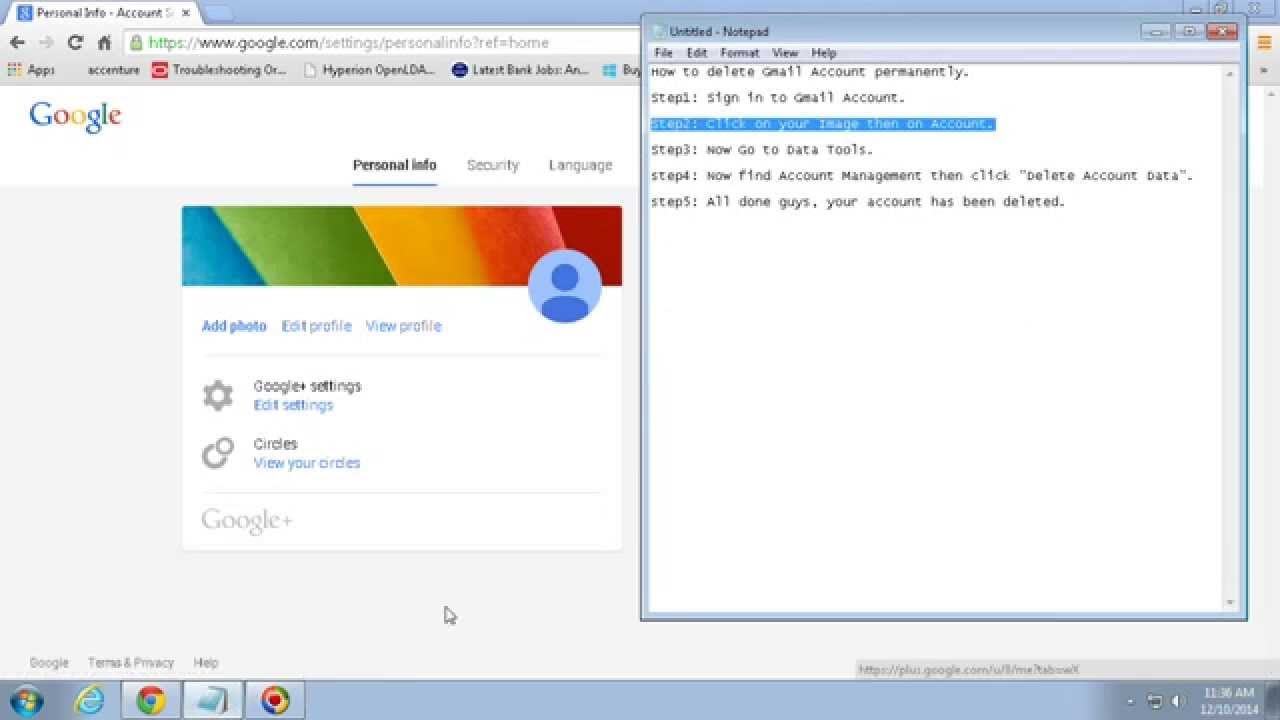Viewport: 1280px width, 720px height.
Task: Click the Chrome address bar URL
Action: coord(349,43)
